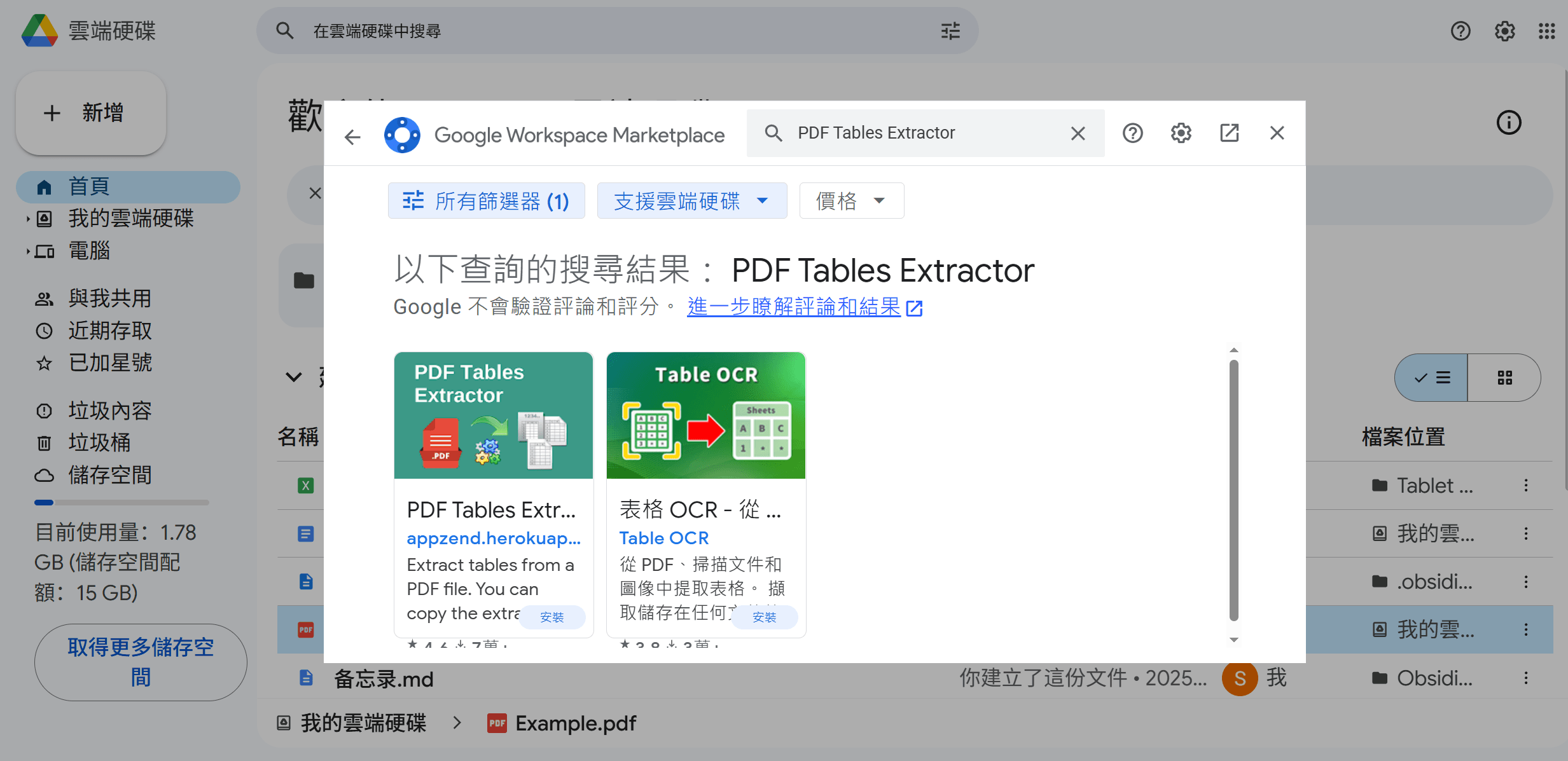Image resolution: width=1568 pixels, height=761 pixels.
Task: Install PDF Tables Extractor app
Action: click(x=552, y=617)
